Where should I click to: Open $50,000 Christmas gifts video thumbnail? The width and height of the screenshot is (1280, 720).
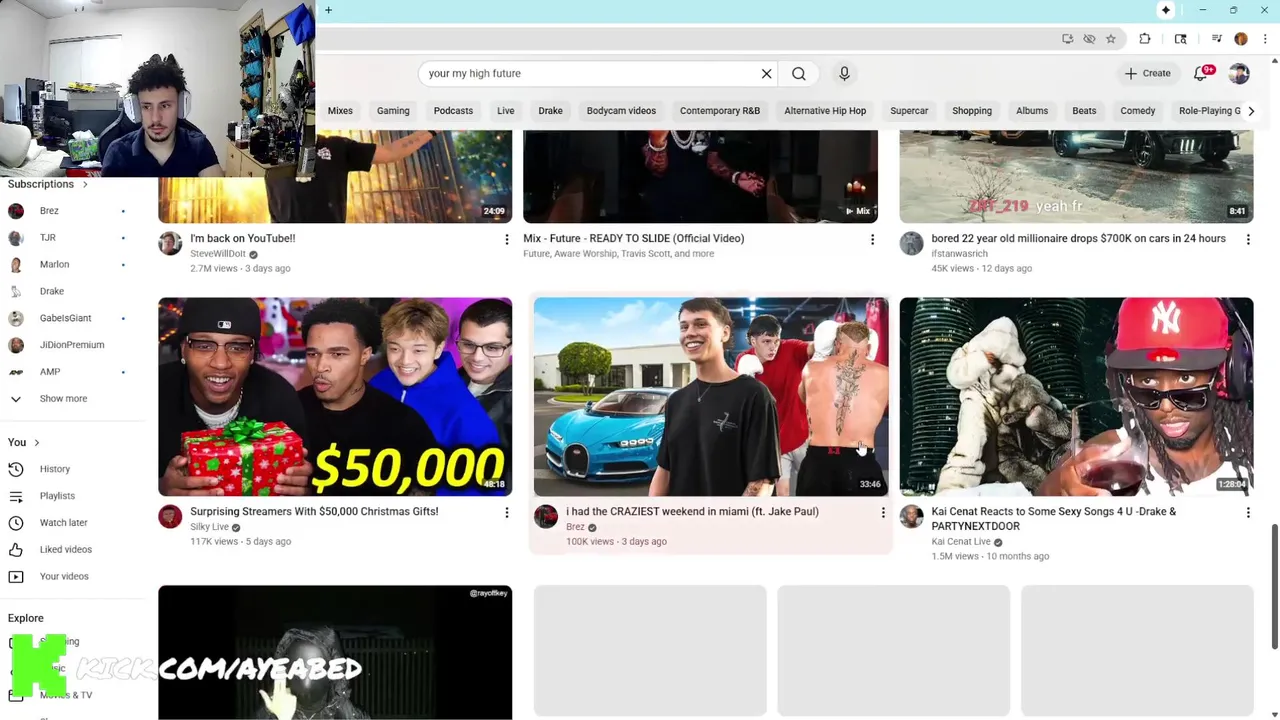pos(335,396)
